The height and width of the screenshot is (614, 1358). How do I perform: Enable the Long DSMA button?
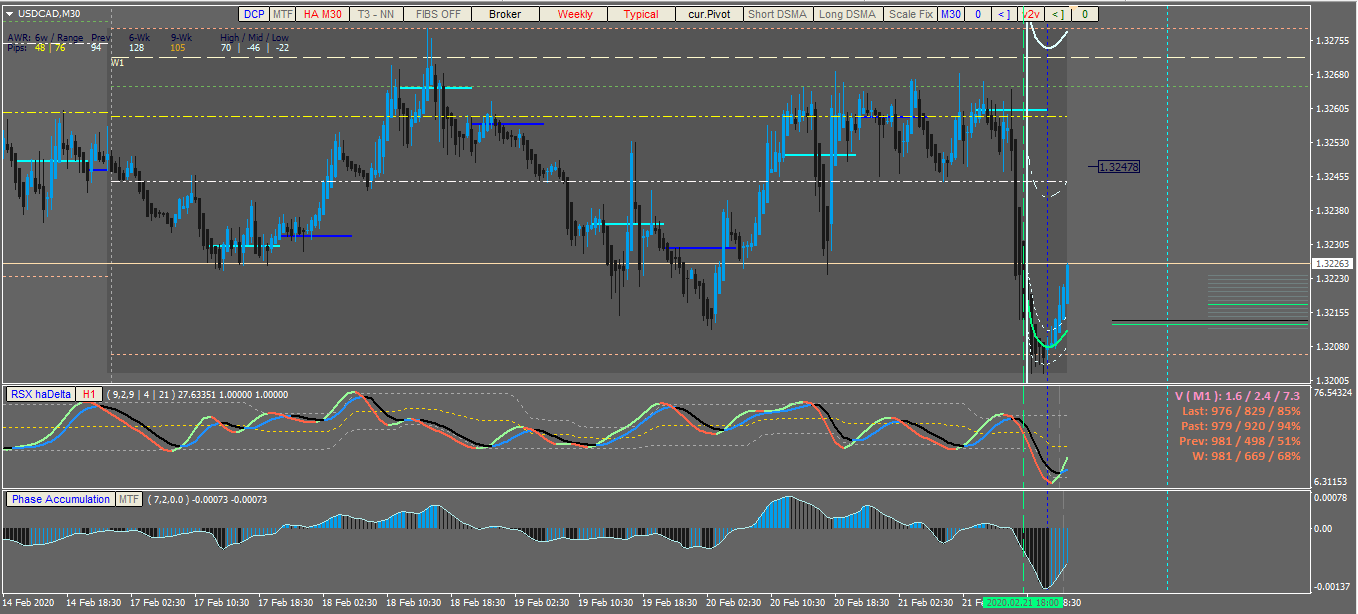[846, 14]
